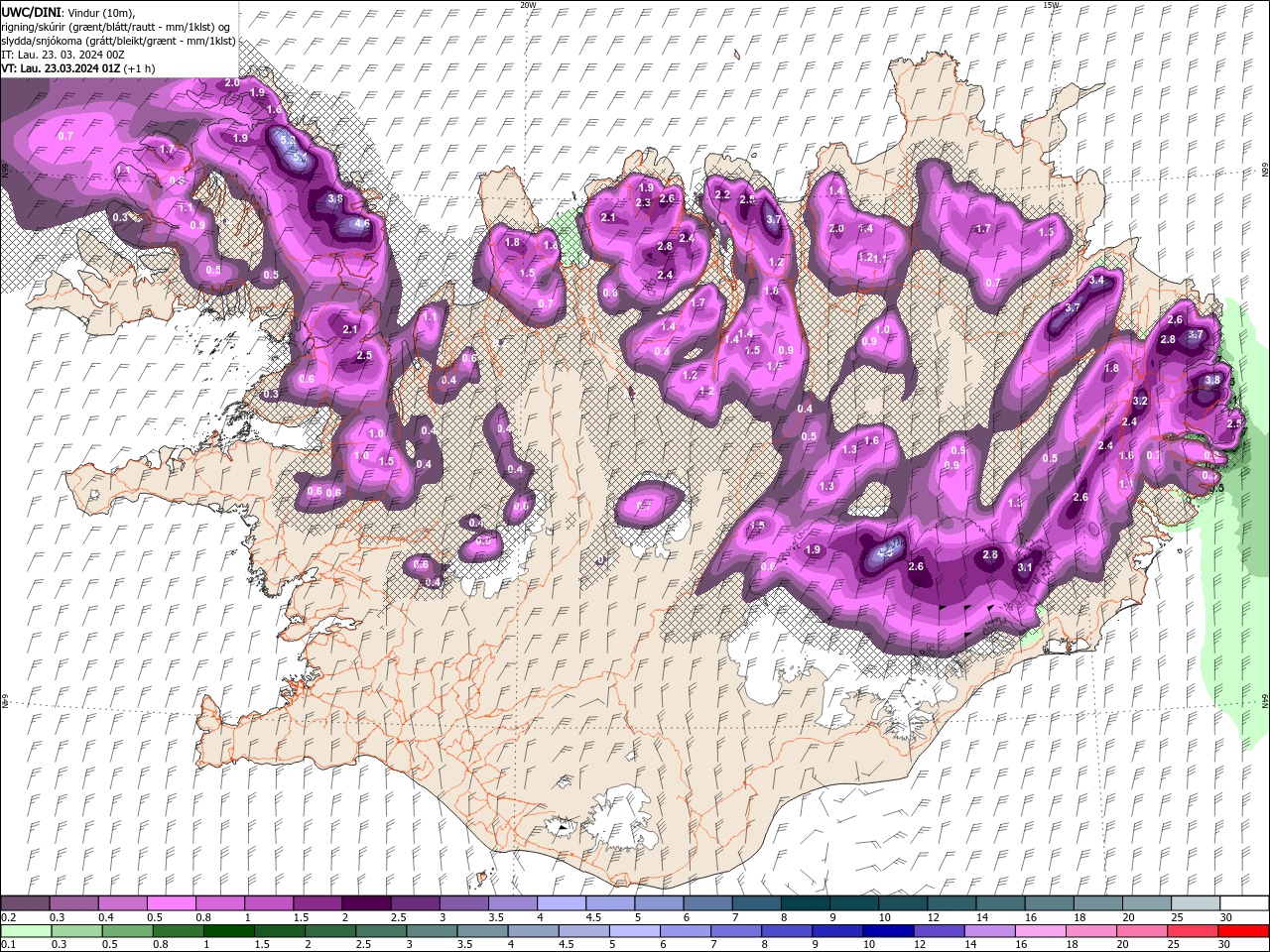This screenshot has width=1270, height=952.
Task: Select the lower legend swatch between 10 and 12
Action: [888, 931]
